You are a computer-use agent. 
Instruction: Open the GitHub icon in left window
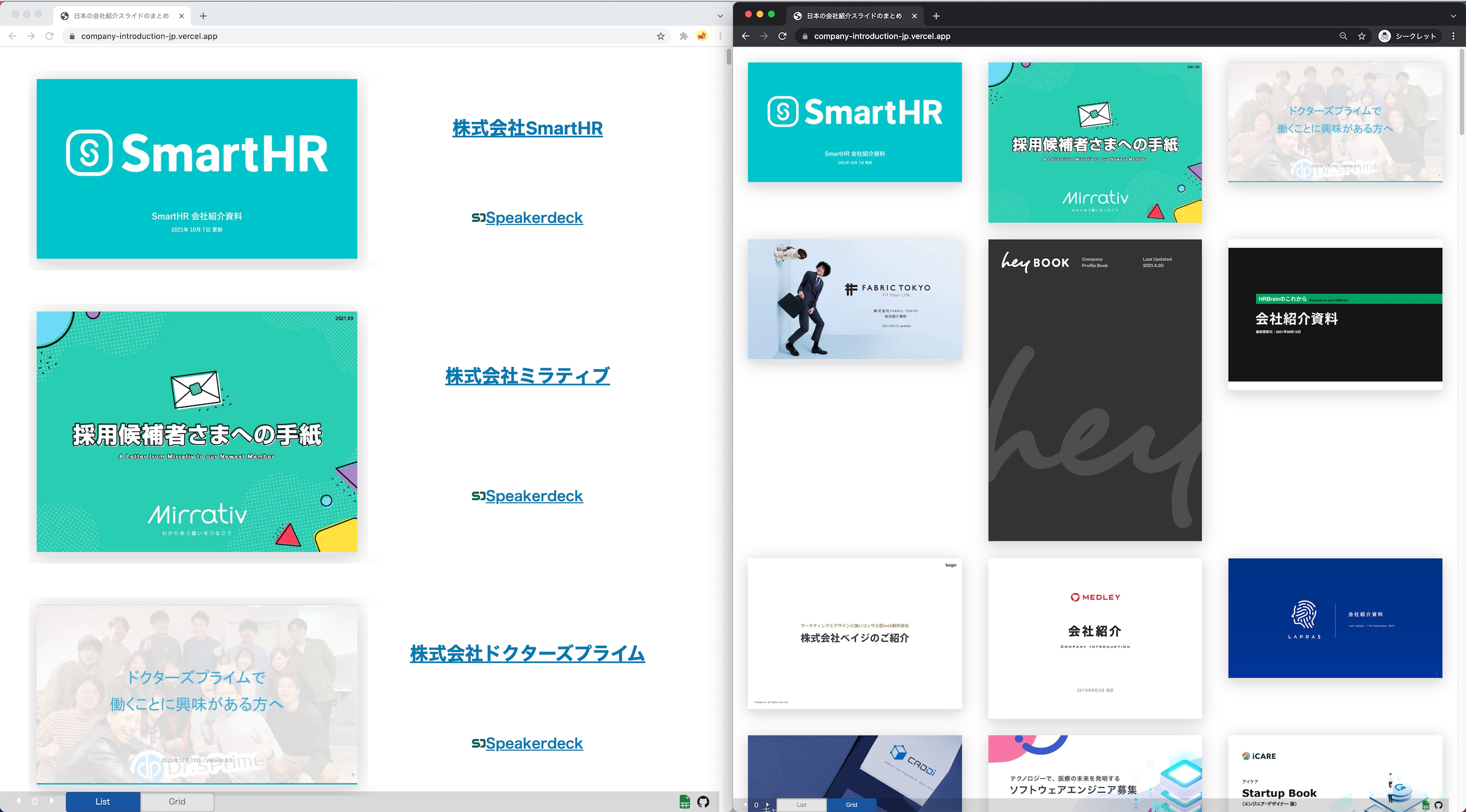(703, 802)
